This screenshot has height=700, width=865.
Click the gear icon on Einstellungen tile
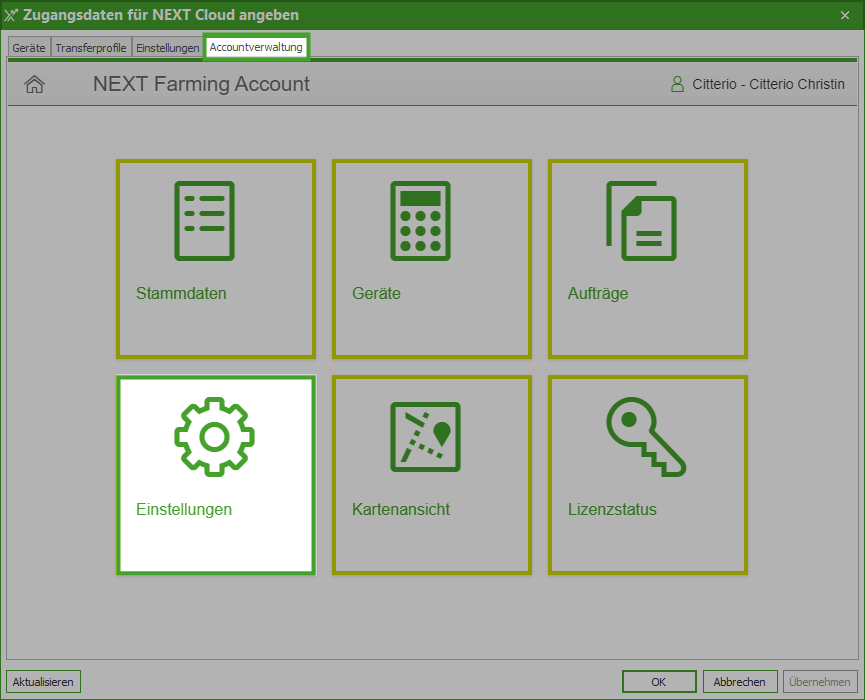click(214, 435)
